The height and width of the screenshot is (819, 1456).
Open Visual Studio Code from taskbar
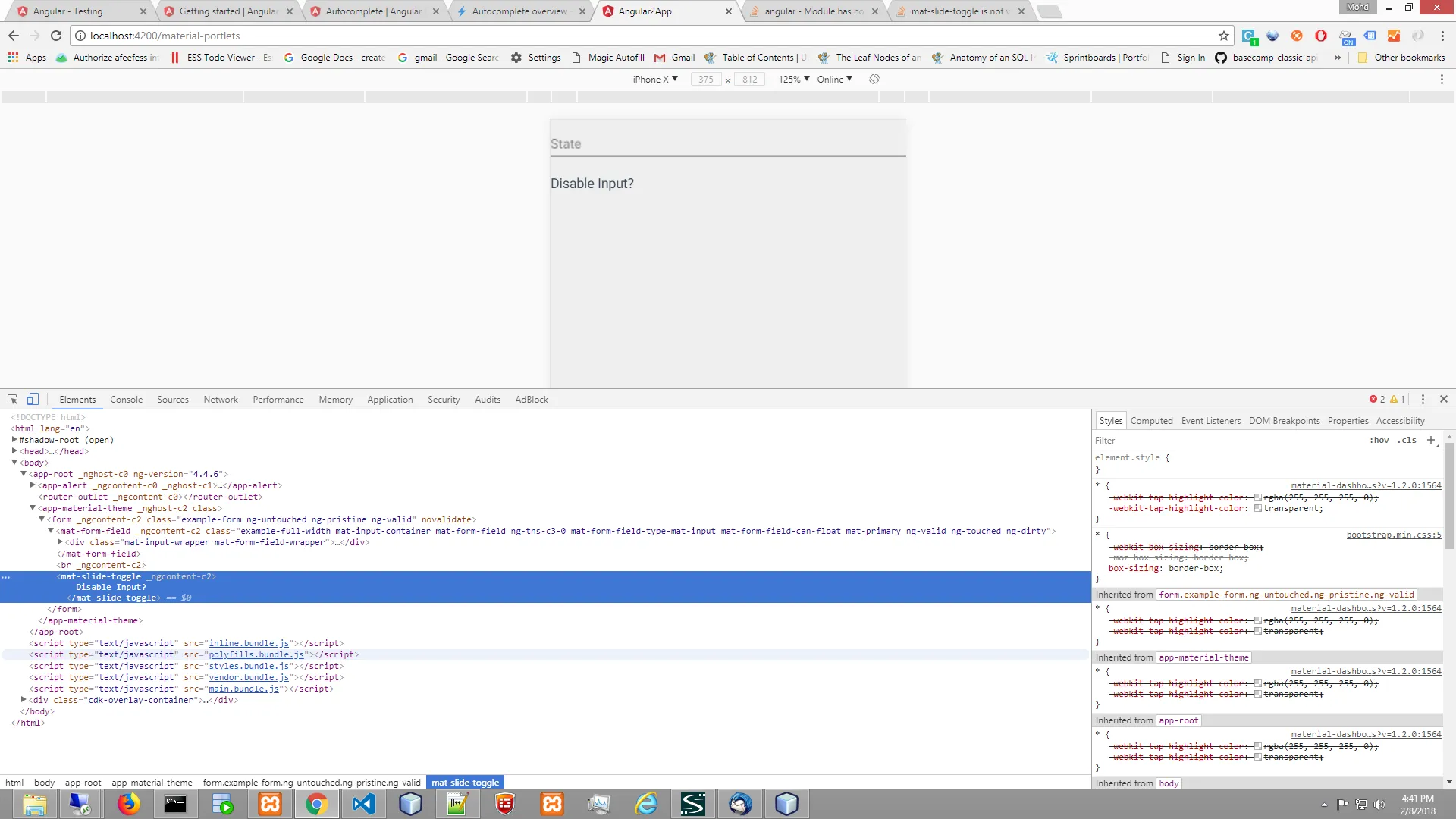click(x=364, y=804)
